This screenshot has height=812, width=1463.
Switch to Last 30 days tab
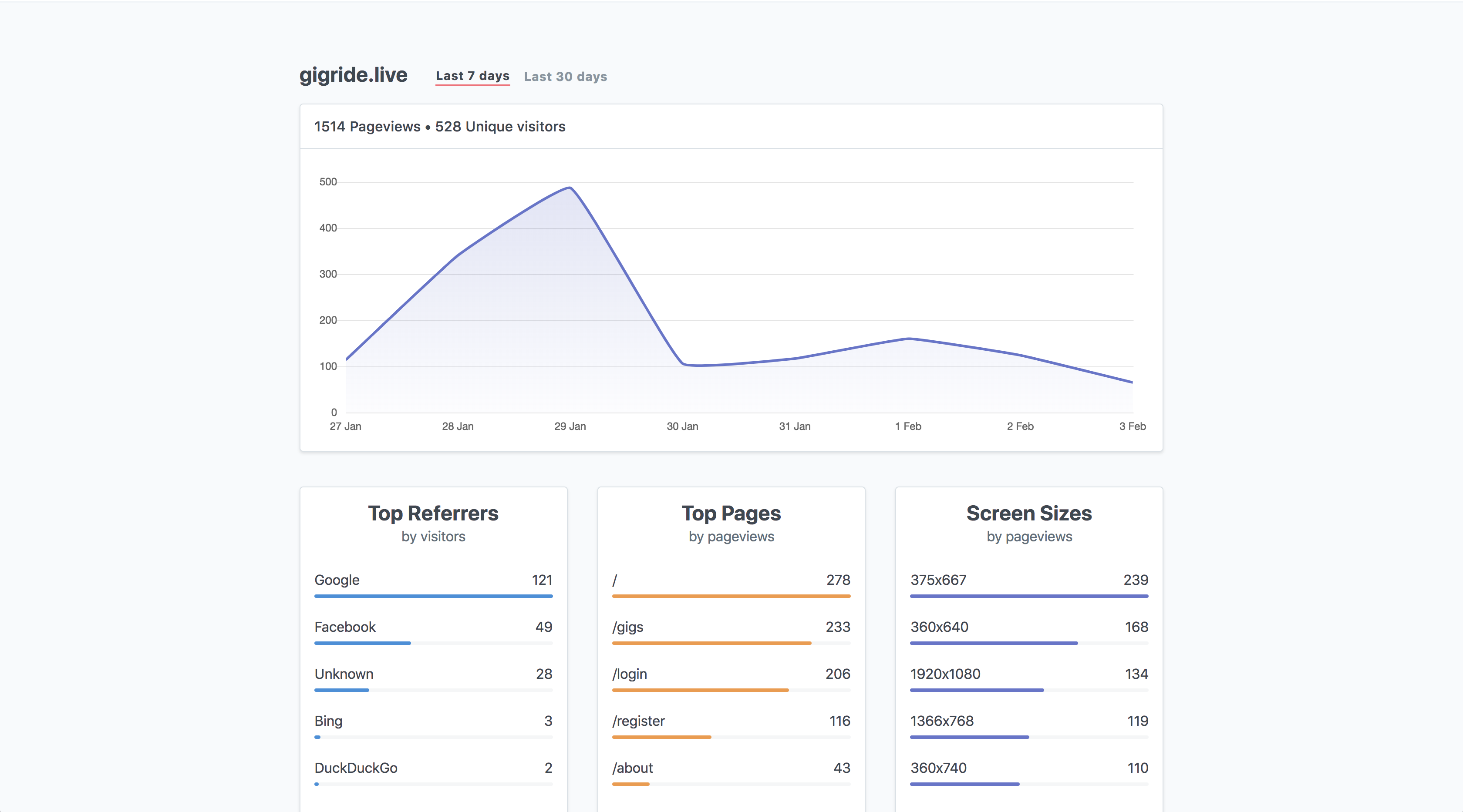[x=565, y=77]
